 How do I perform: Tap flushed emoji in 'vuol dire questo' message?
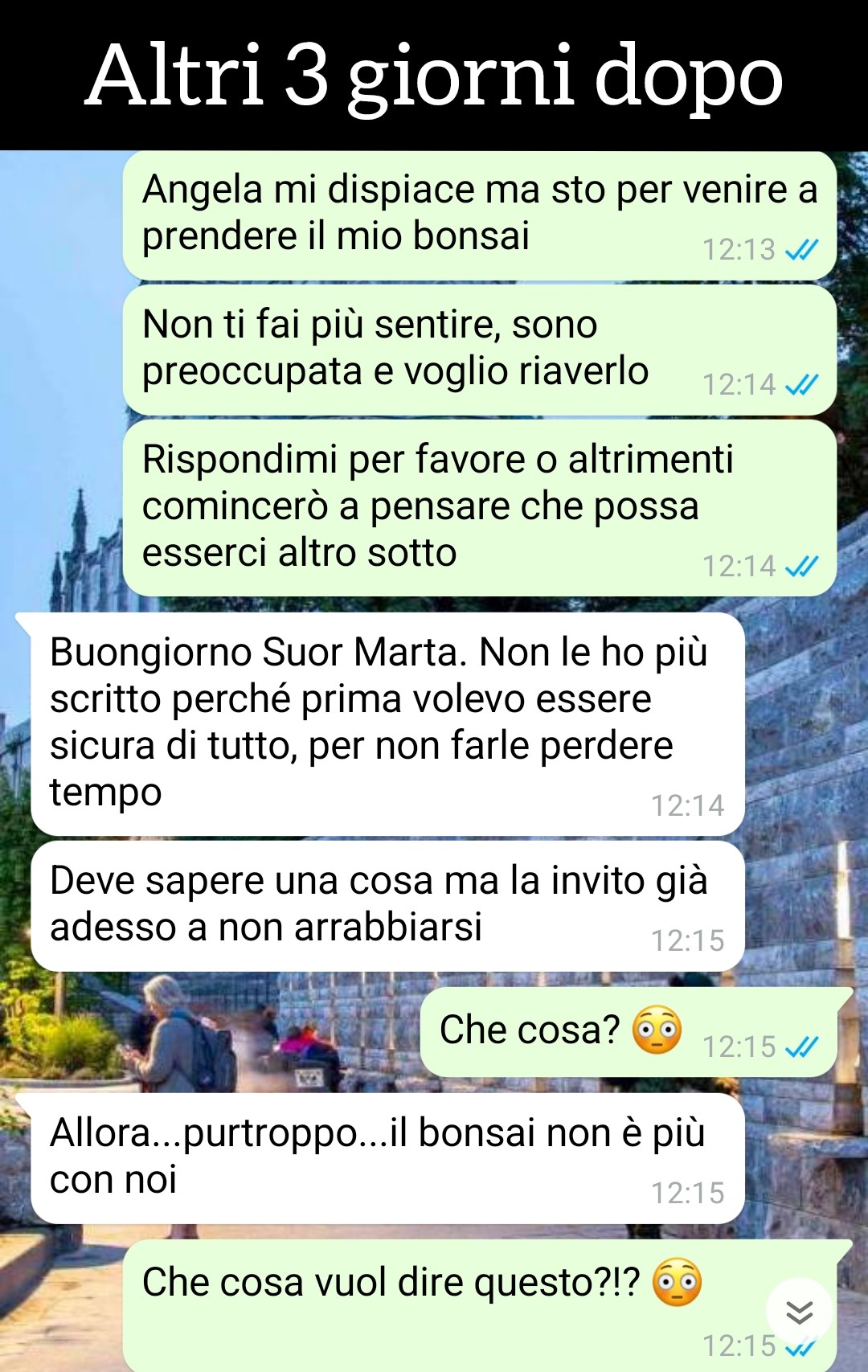[x=677, y=1282]
